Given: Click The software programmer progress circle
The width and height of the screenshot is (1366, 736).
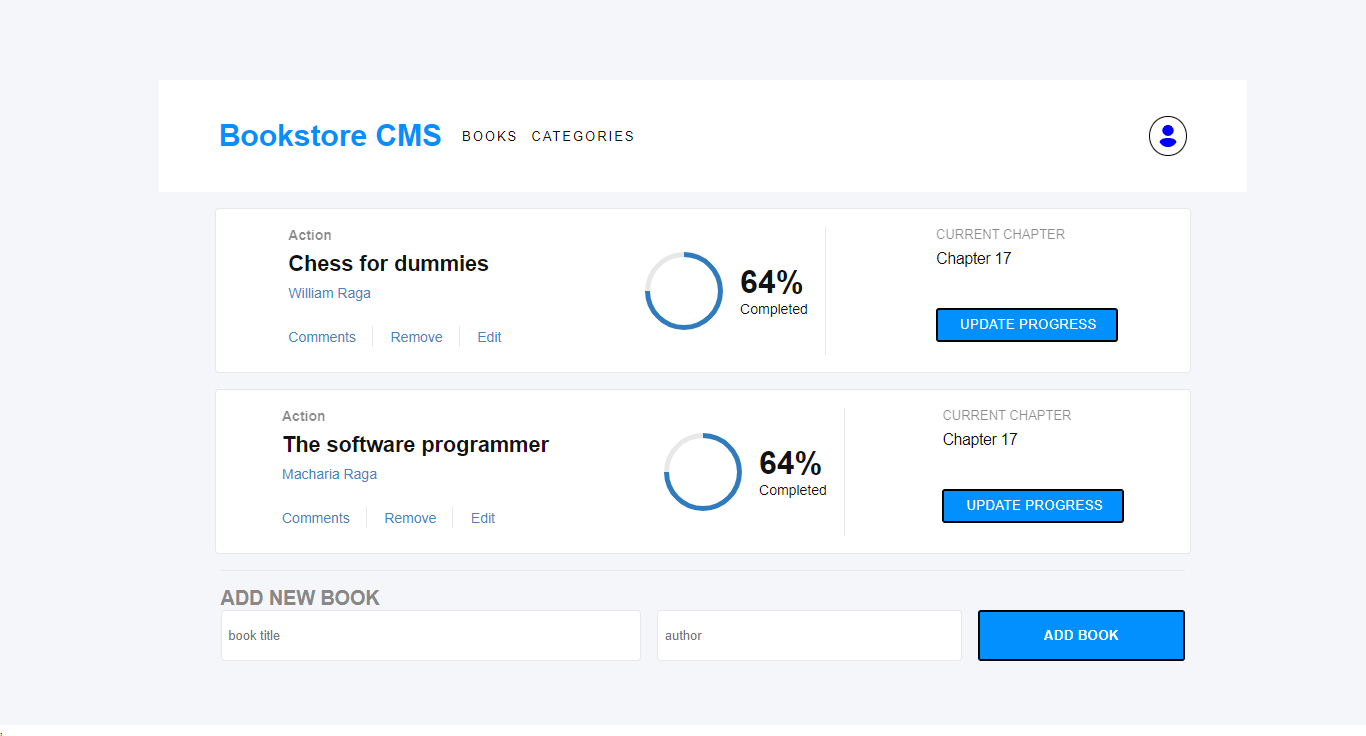Looking at the screenshot, I should click(x=703, y=472).
